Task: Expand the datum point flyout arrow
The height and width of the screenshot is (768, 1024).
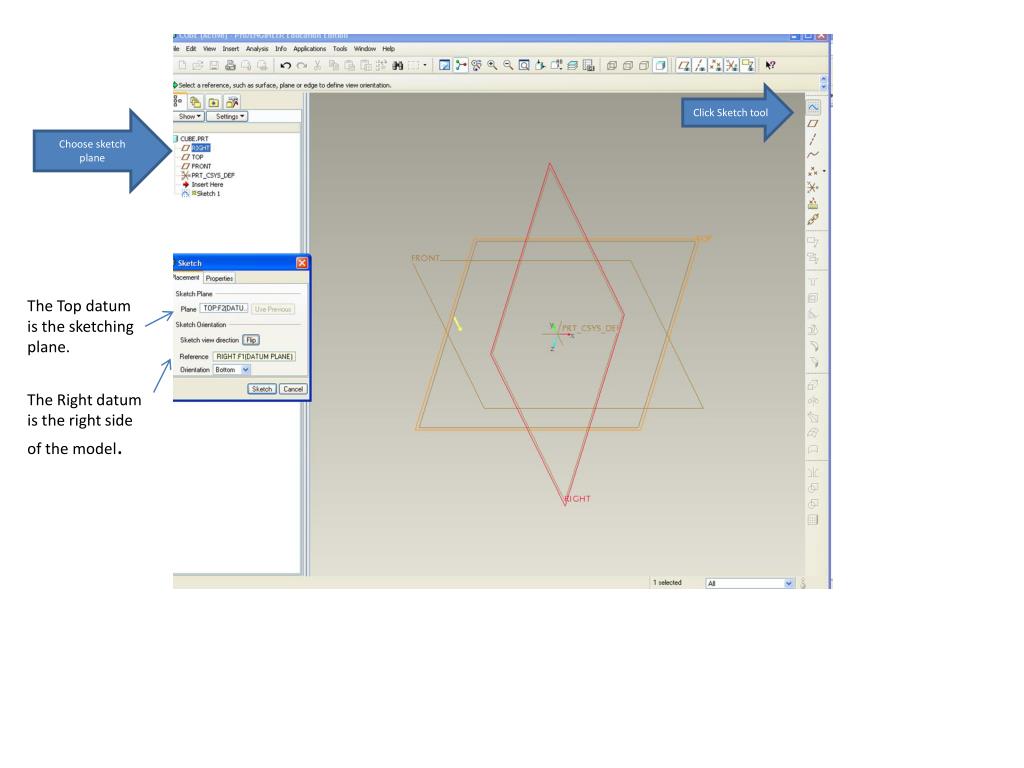Action: (824, 171)
